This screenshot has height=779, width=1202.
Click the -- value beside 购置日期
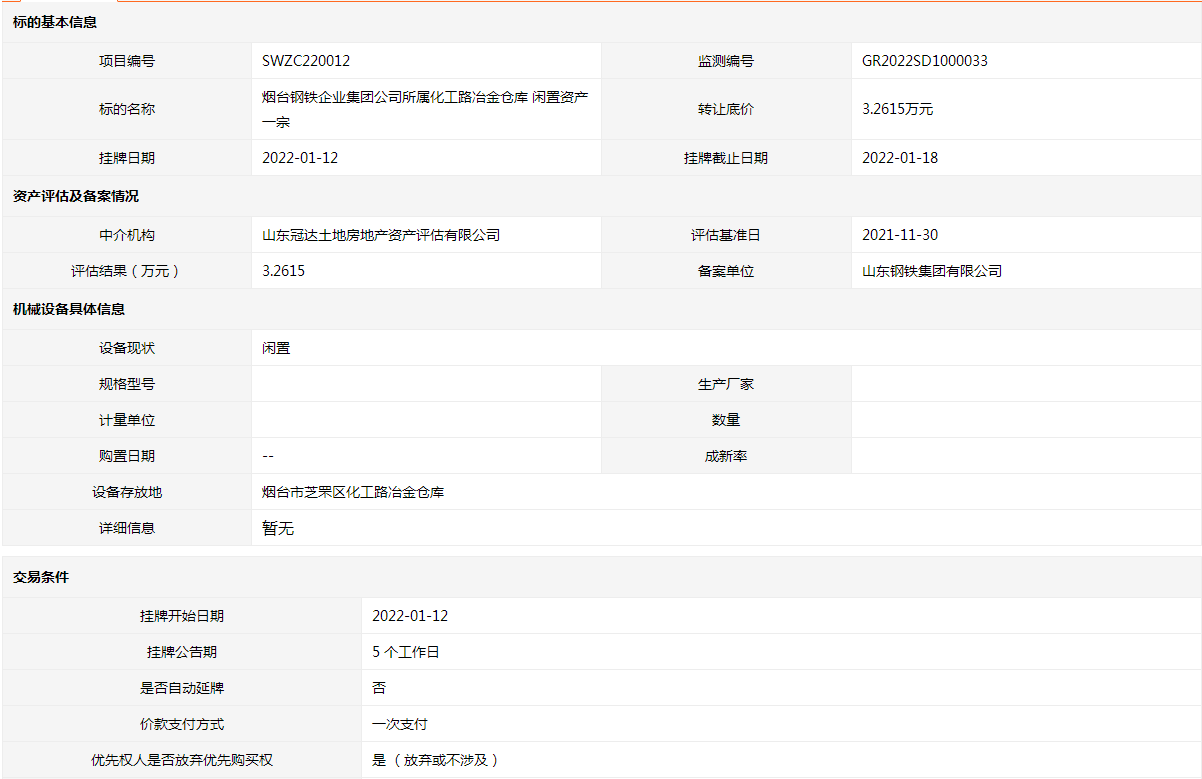(x=268, y=456)
